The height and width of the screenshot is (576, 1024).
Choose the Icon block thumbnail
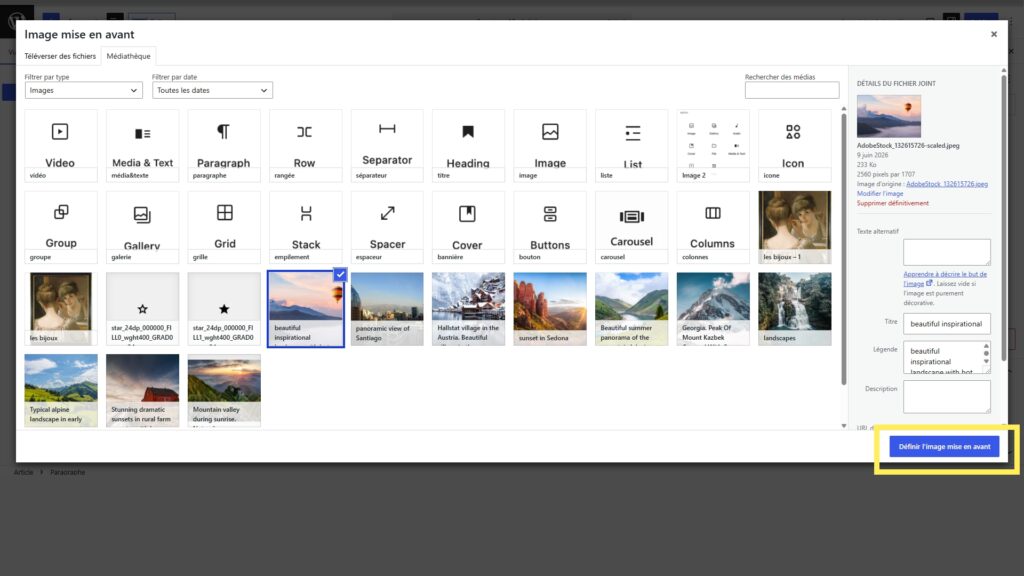(795, 146)
